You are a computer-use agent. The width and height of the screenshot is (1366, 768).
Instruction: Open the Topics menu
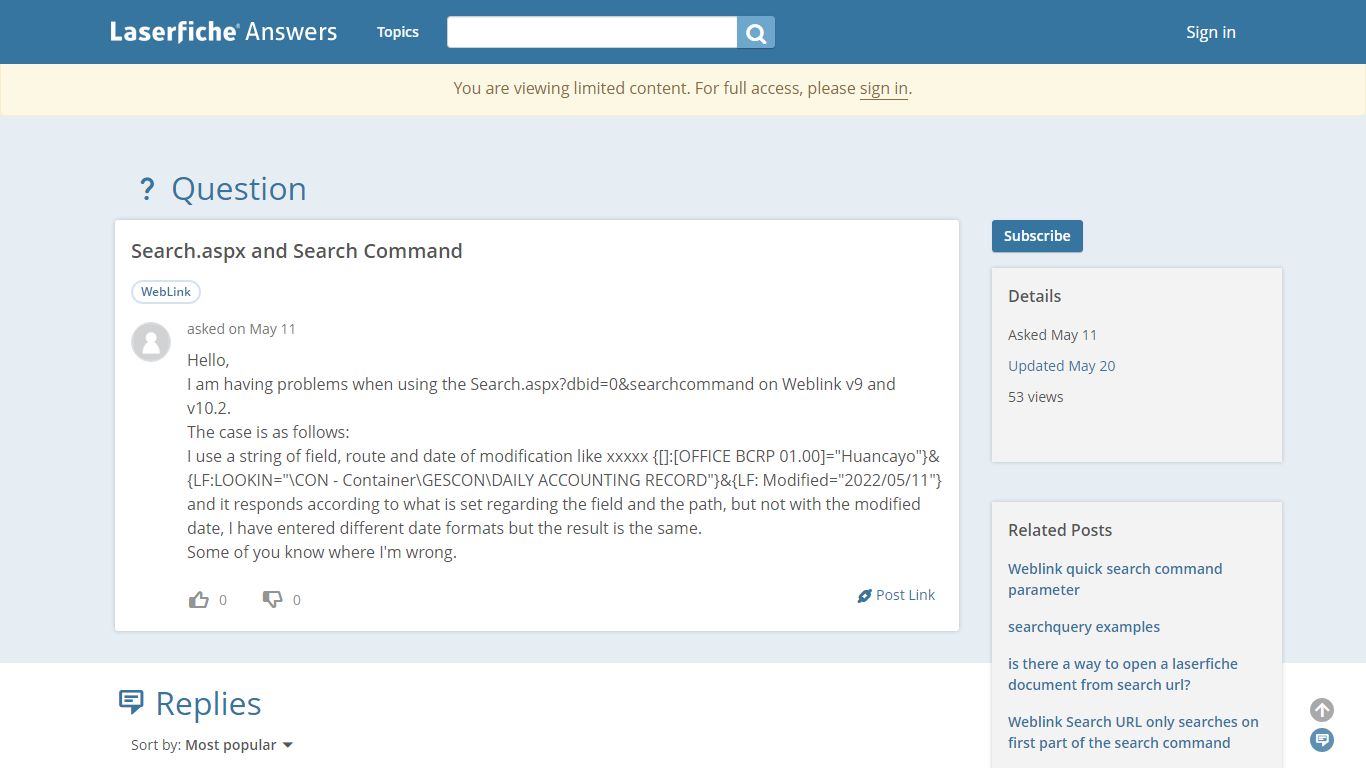coord(398,32)
